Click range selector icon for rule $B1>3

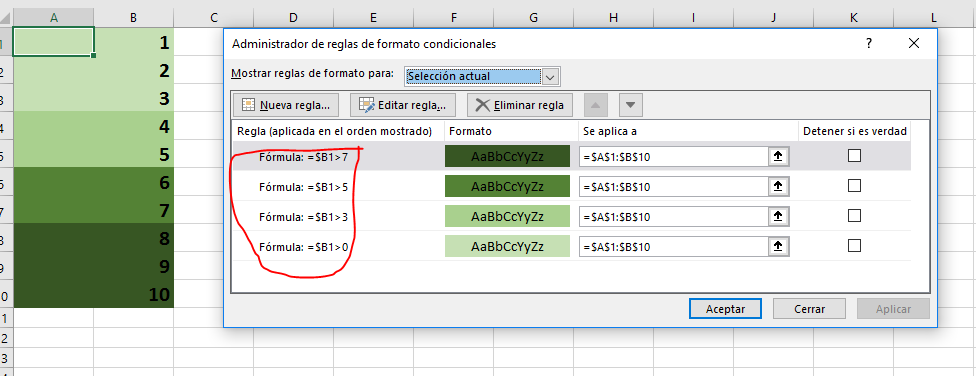click(778, 216)
